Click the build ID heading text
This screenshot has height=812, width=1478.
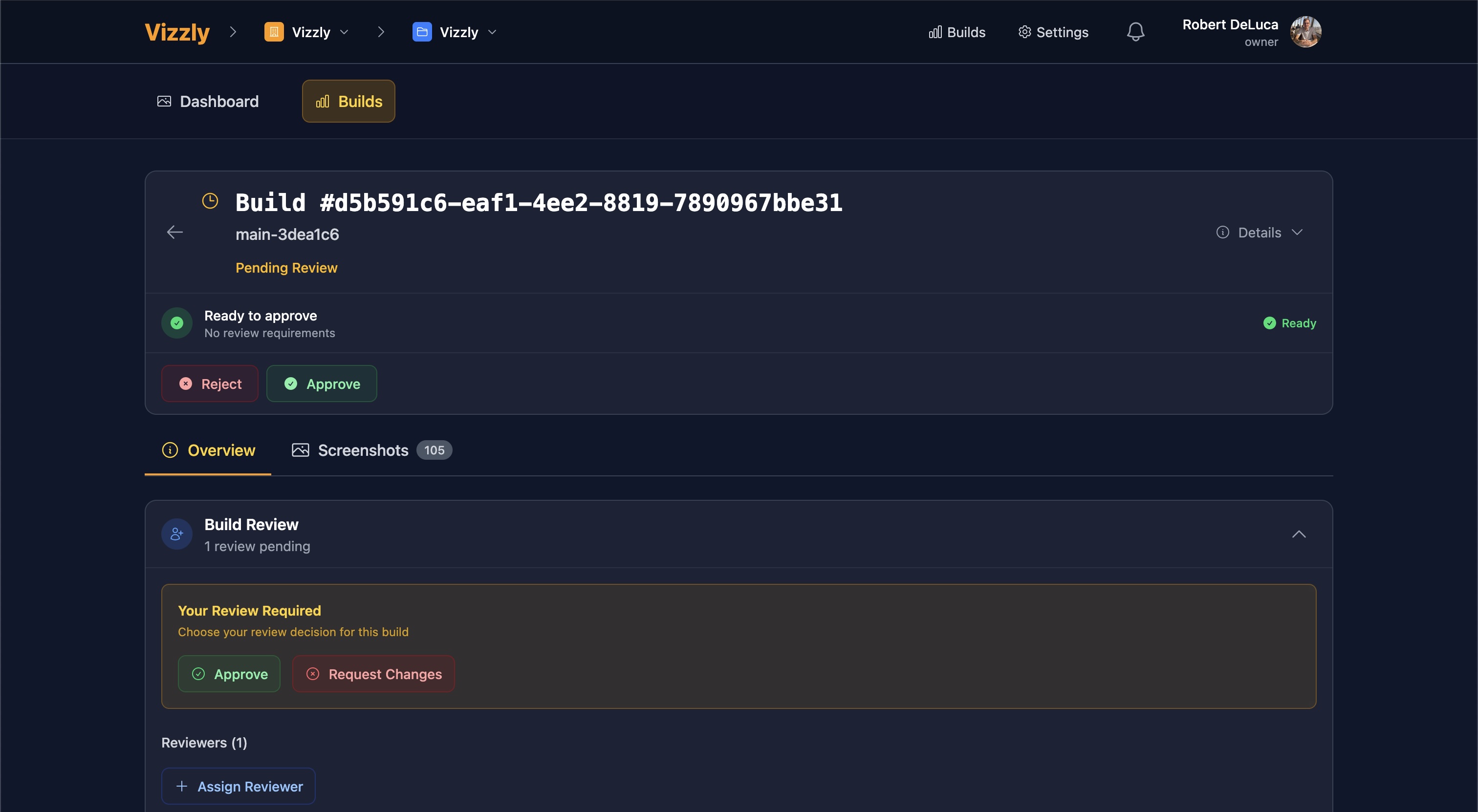coord(539,203)
